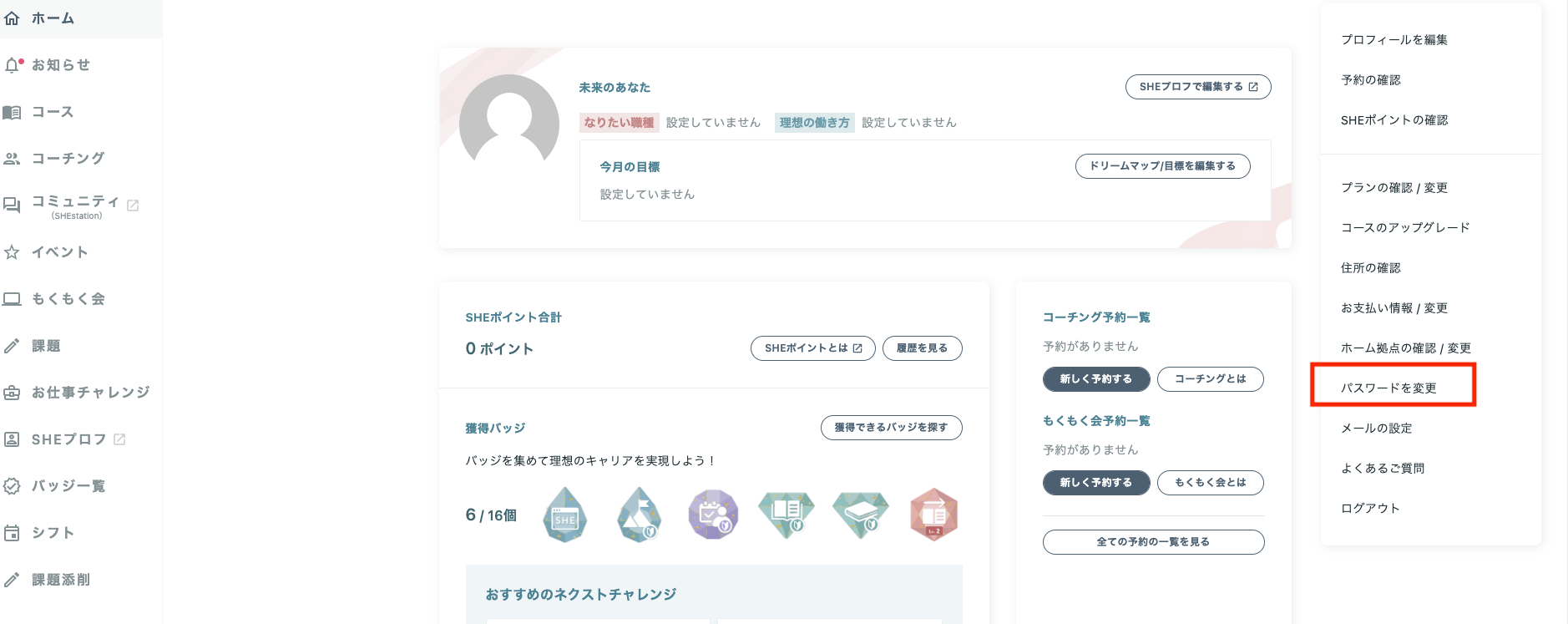Click "メールの設定" menu item
The height and width of the screenshot is (624, 1568).
click(1376, 428)
